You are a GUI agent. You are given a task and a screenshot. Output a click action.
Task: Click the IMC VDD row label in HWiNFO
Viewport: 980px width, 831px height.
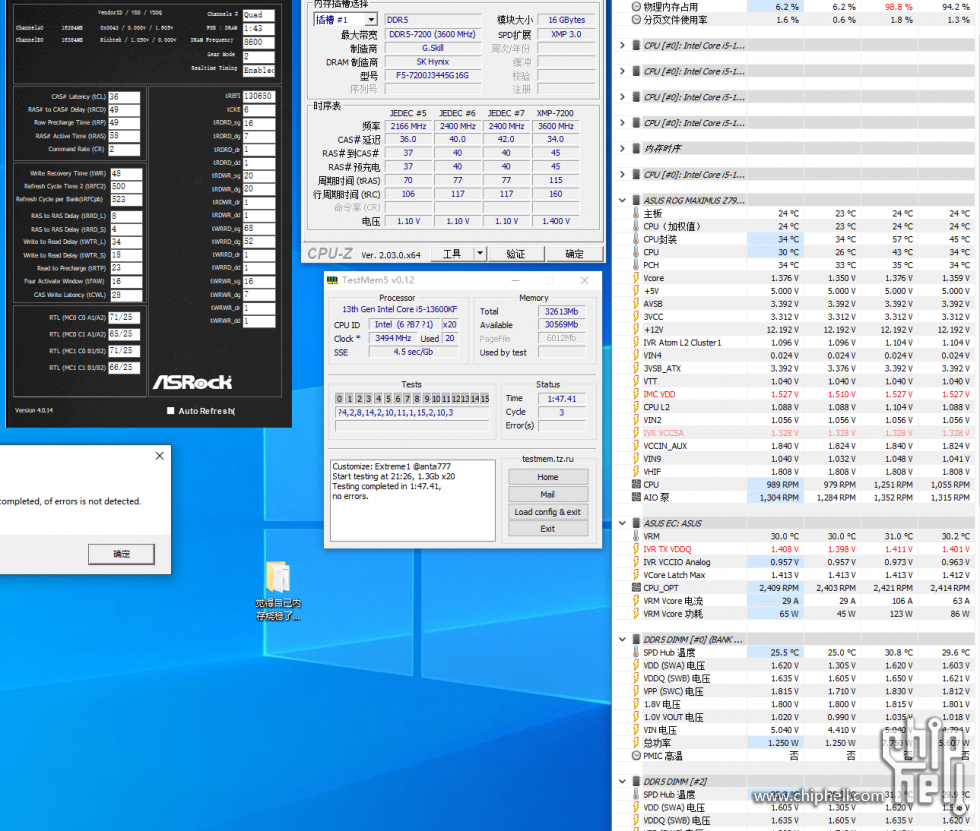[x=659, y=394]
